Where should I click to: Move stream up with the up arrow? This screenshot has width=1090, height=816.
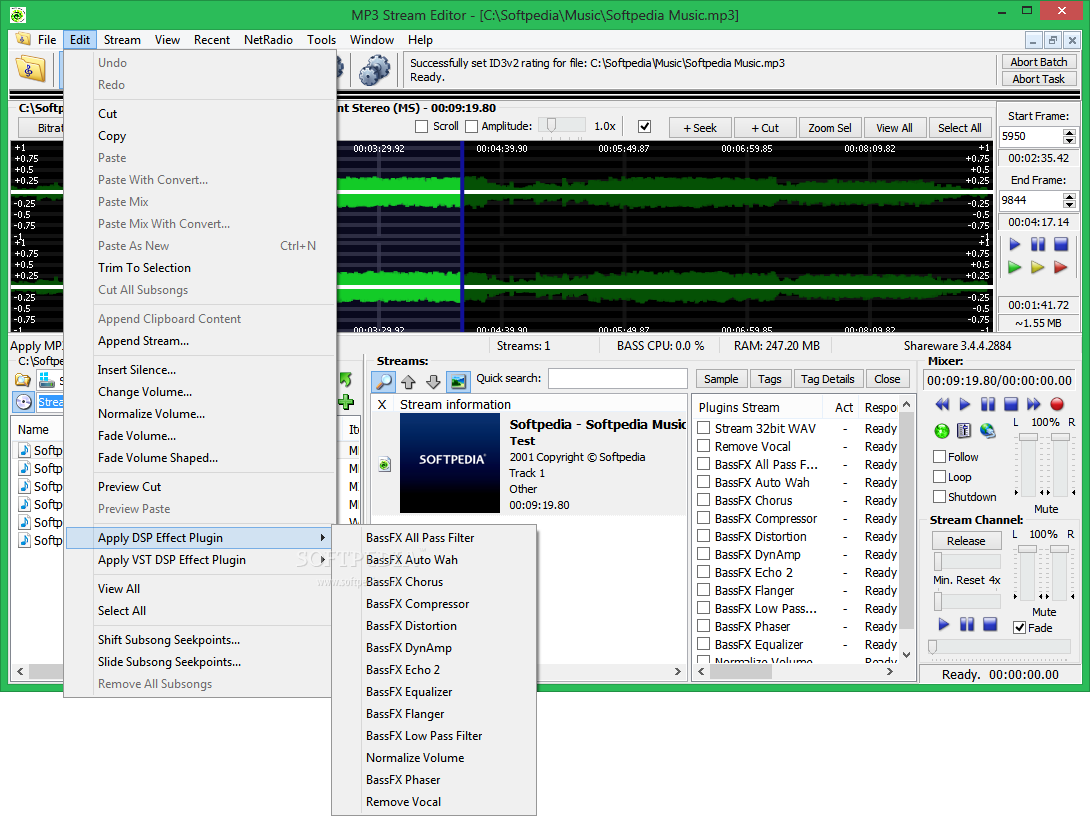(409, 381)
